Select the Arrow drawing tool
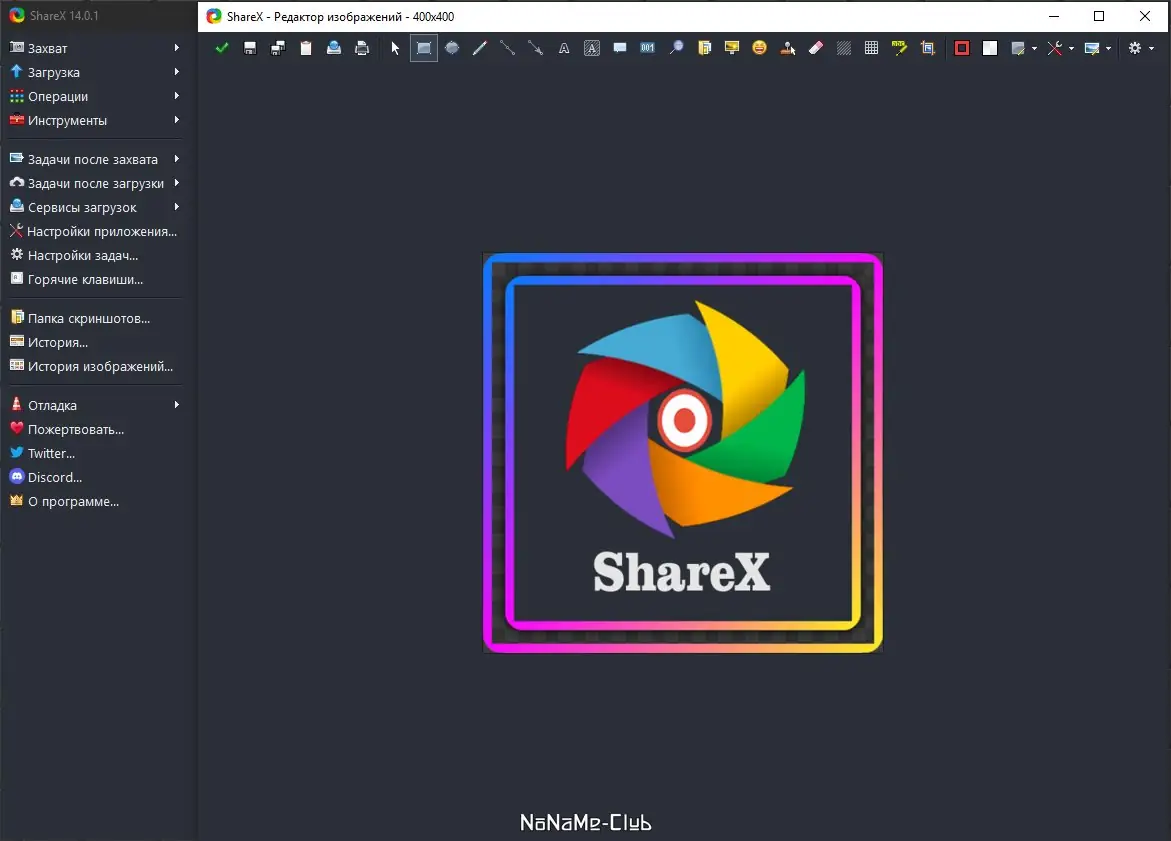This screenshot has width=1171, height=841. pos(535,48)
